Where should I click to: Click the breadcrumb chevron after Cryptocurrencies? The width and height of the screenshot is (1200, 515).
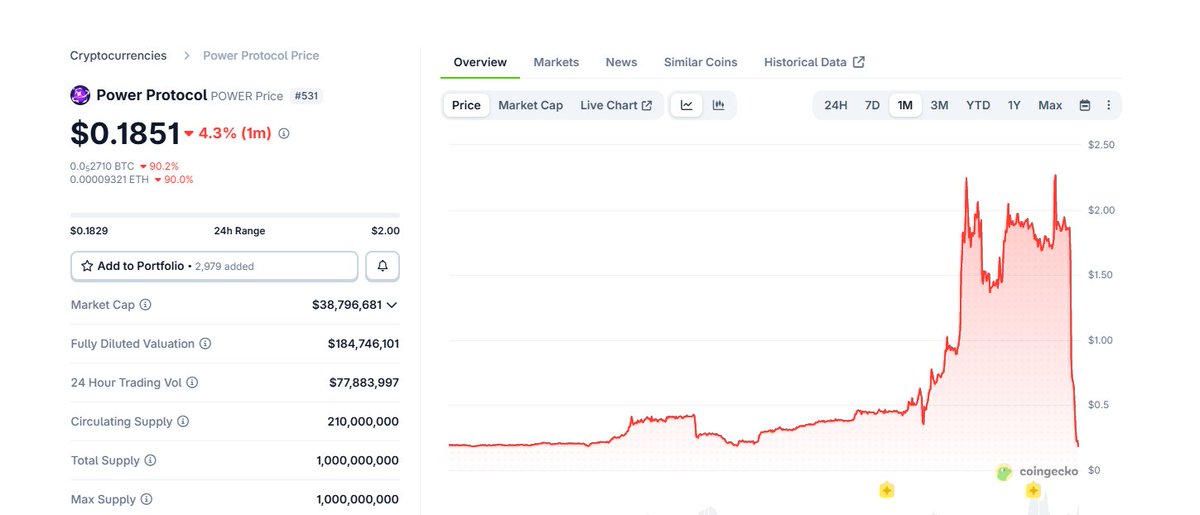tap(188, 56)
